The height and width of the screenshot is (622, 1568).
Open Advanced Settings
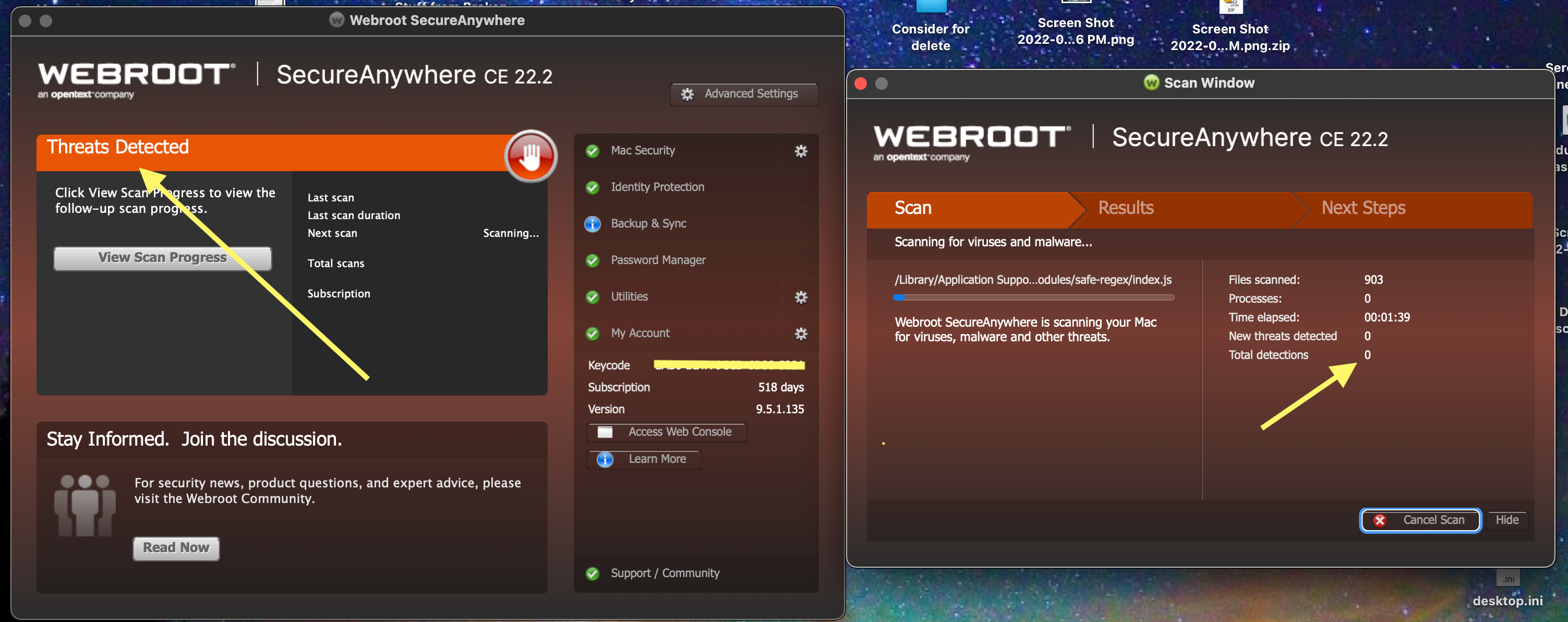point(744,94)
